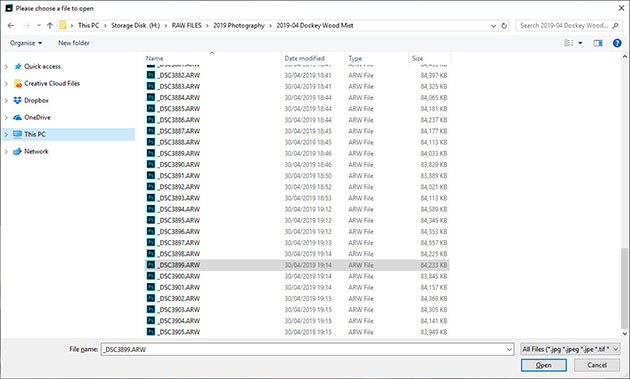
Task: Click the icon of _DSC3898.ARW
Action: (x=151, y=254)
